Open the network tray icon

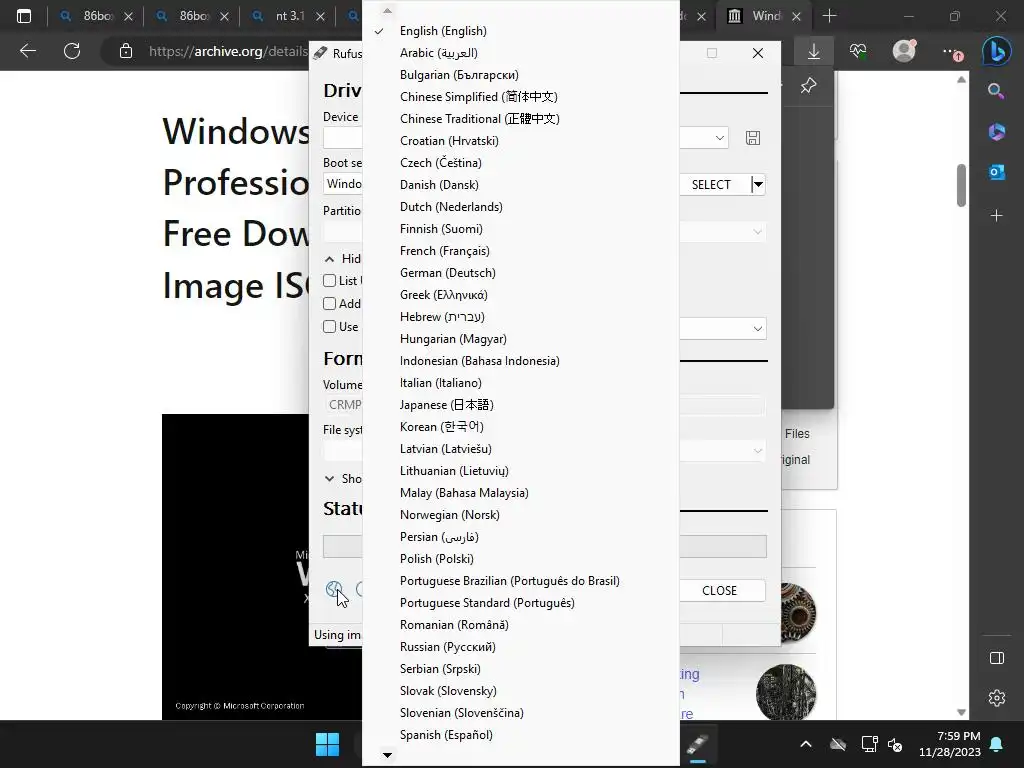[869, 744]
